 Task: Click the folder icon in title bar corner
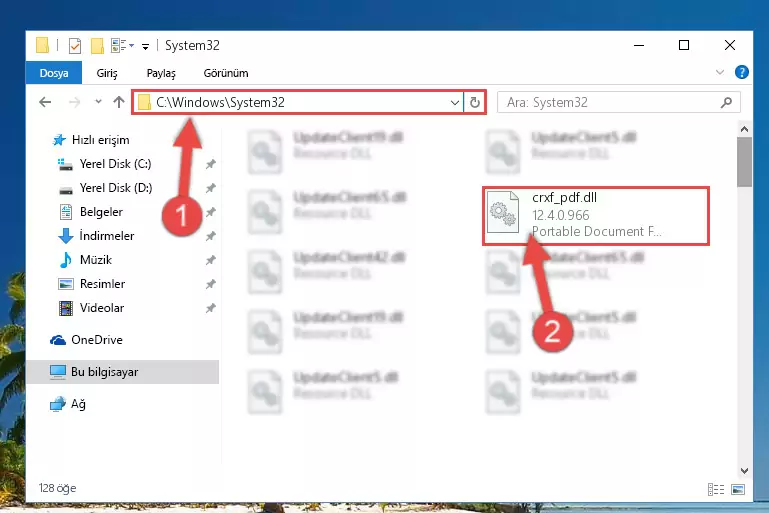[x=42, y=45]
